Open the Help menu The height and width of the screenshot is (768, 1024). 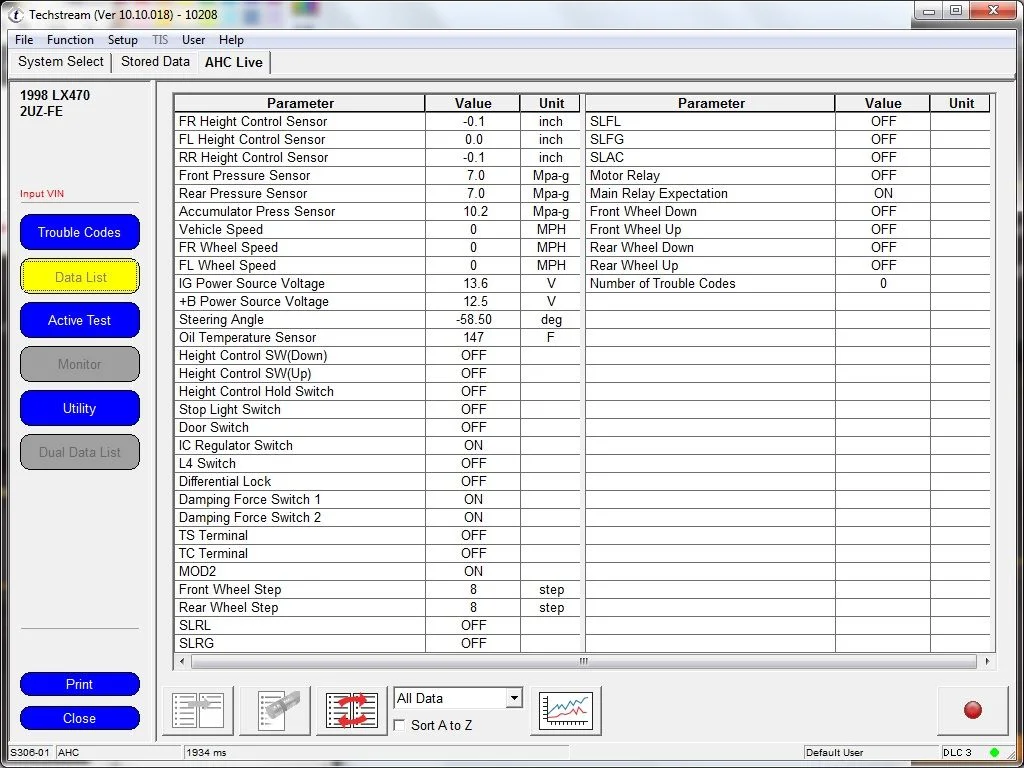tap(231, 40)
